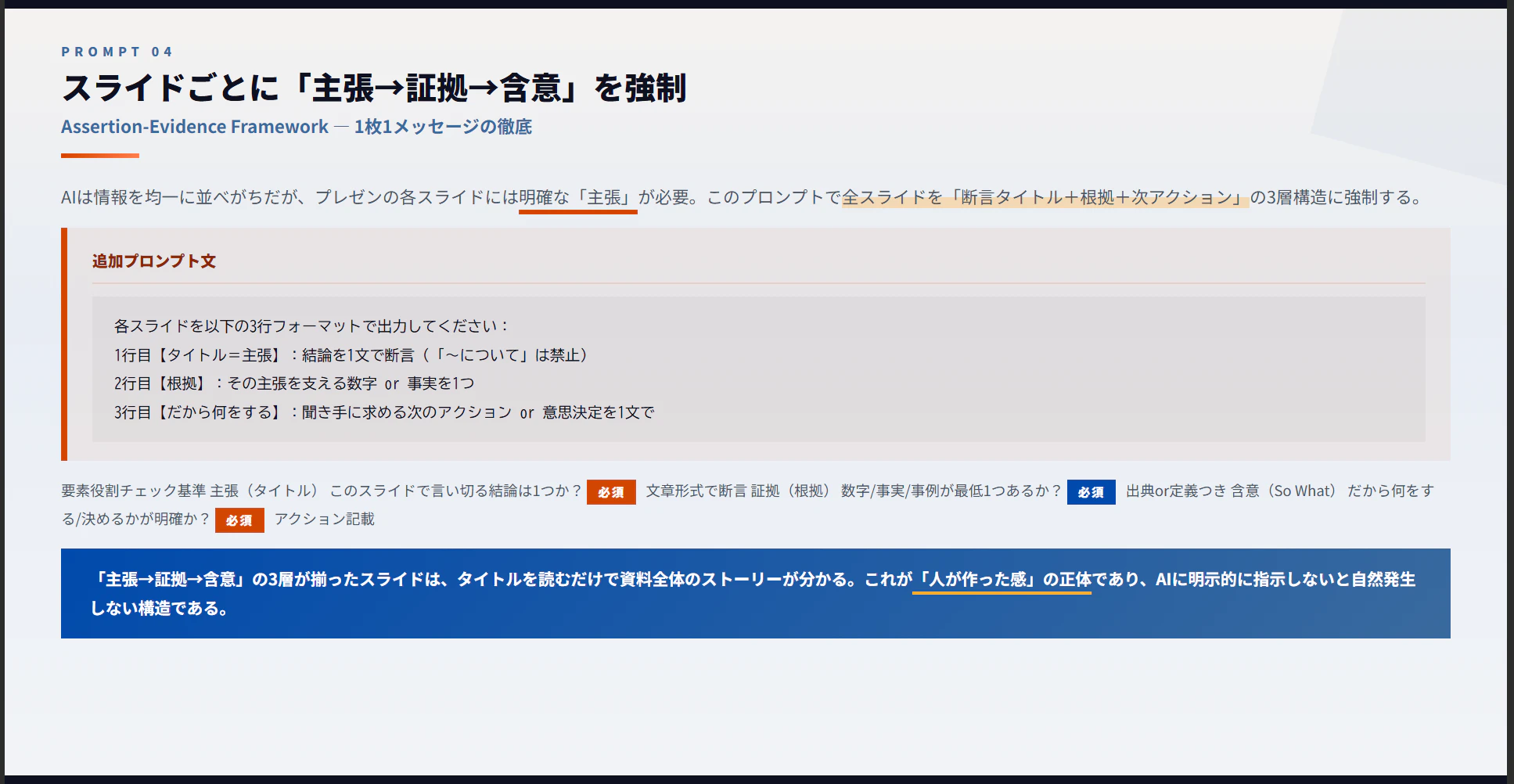
Task: Click the prompt line starting '2行目【根拠】'
Action: (x=294, y=383)
